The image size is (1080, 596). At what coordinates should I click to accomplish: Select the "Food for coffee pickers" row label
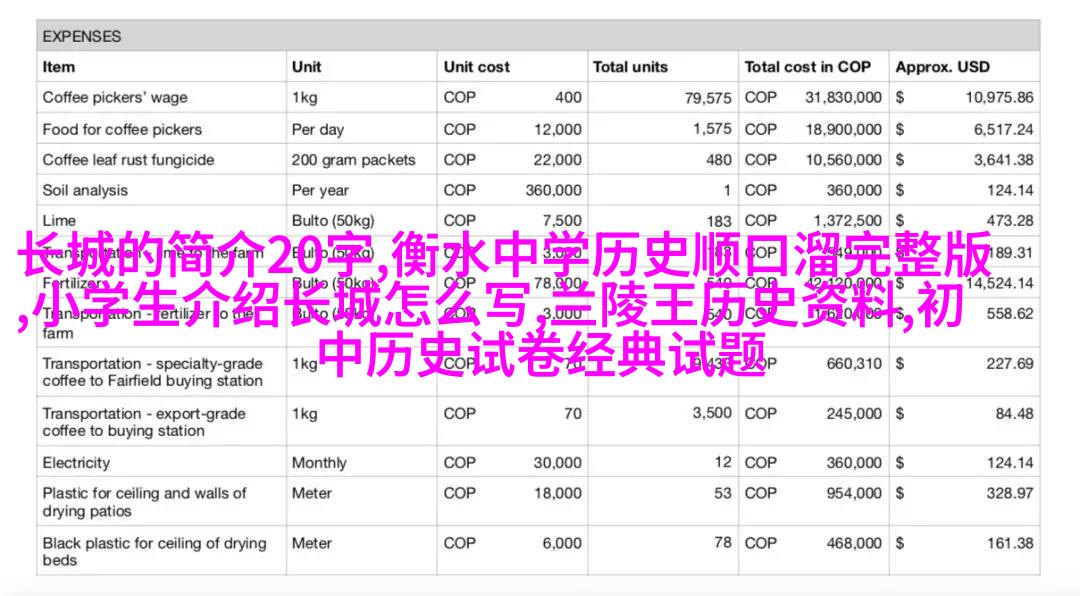(x=122, y=129)
